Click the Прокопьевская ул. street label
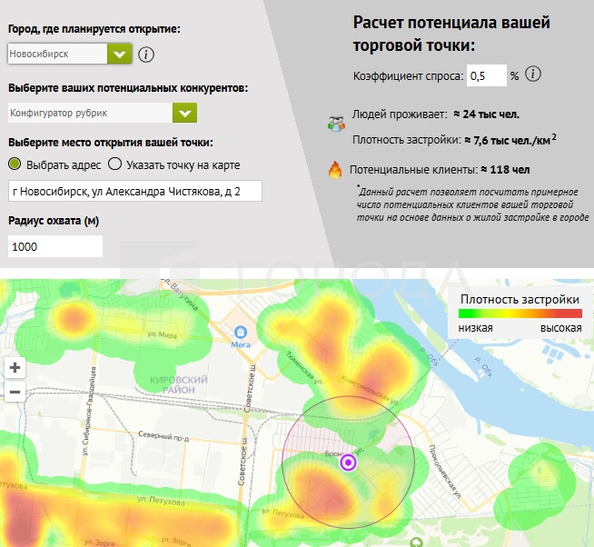Screen dimensions: 594x547 coord(445,471)
